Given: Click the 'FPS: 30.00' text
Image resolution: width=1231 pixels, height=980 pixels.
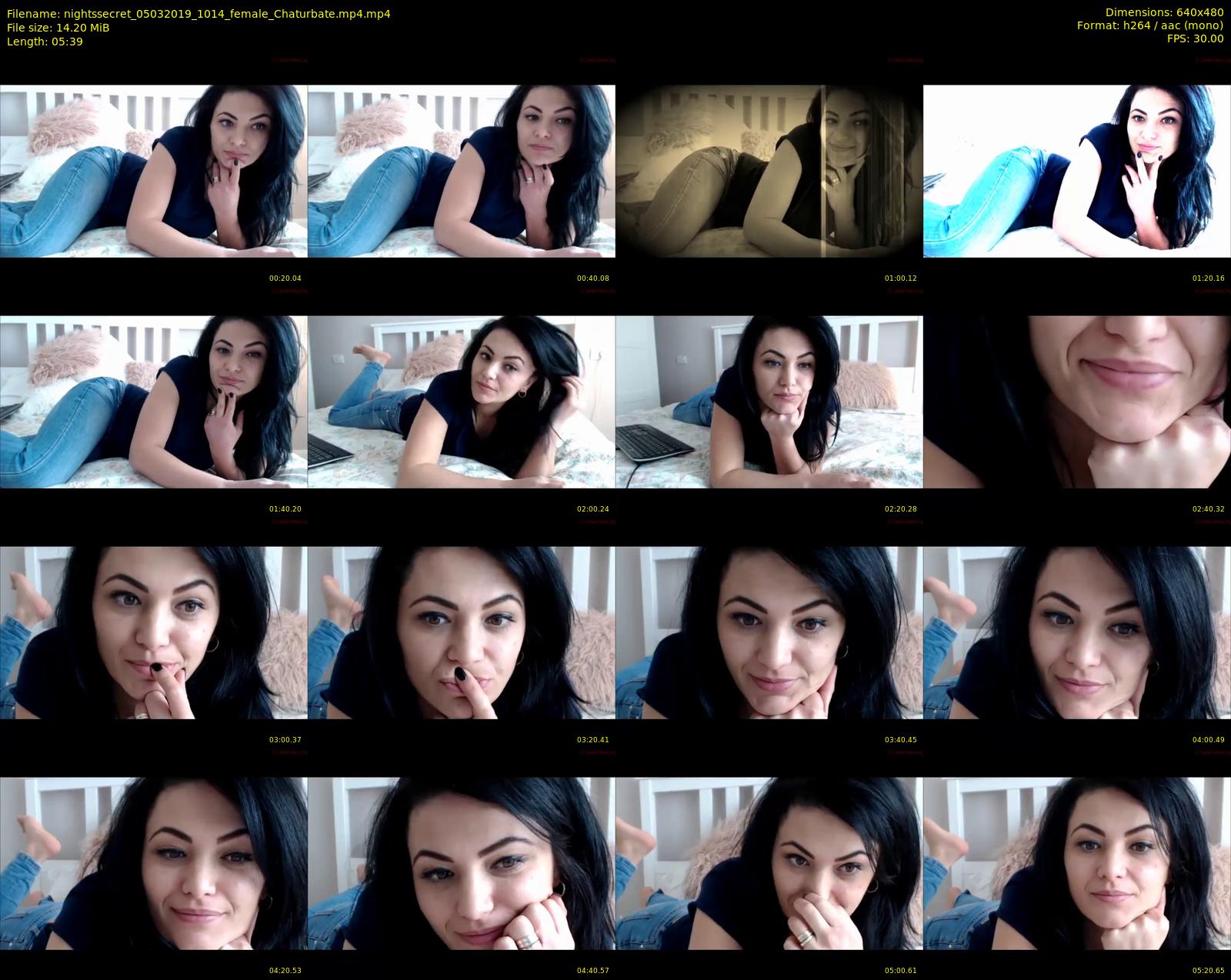Looking at the screenshot, I should click(x=1195, y=38).
